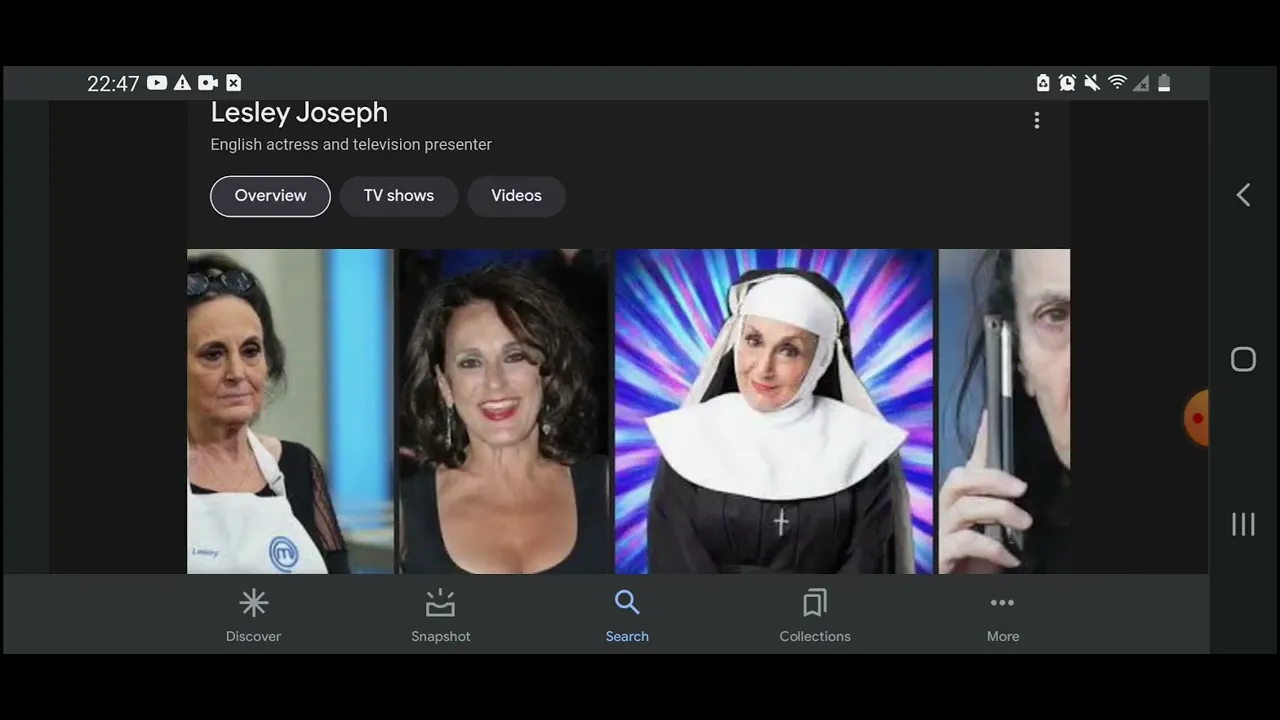Image resolution: width=1280 pixels, height=720 pixels.
Task: Open the photo of woman holding a phone
Action: coord(1004,411)
